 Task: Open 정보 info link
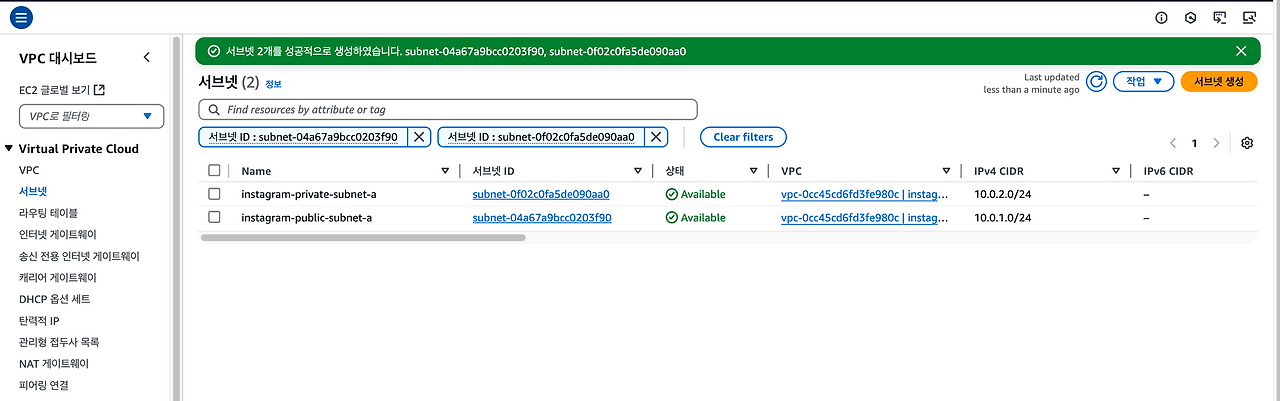(x=273, y=85)
